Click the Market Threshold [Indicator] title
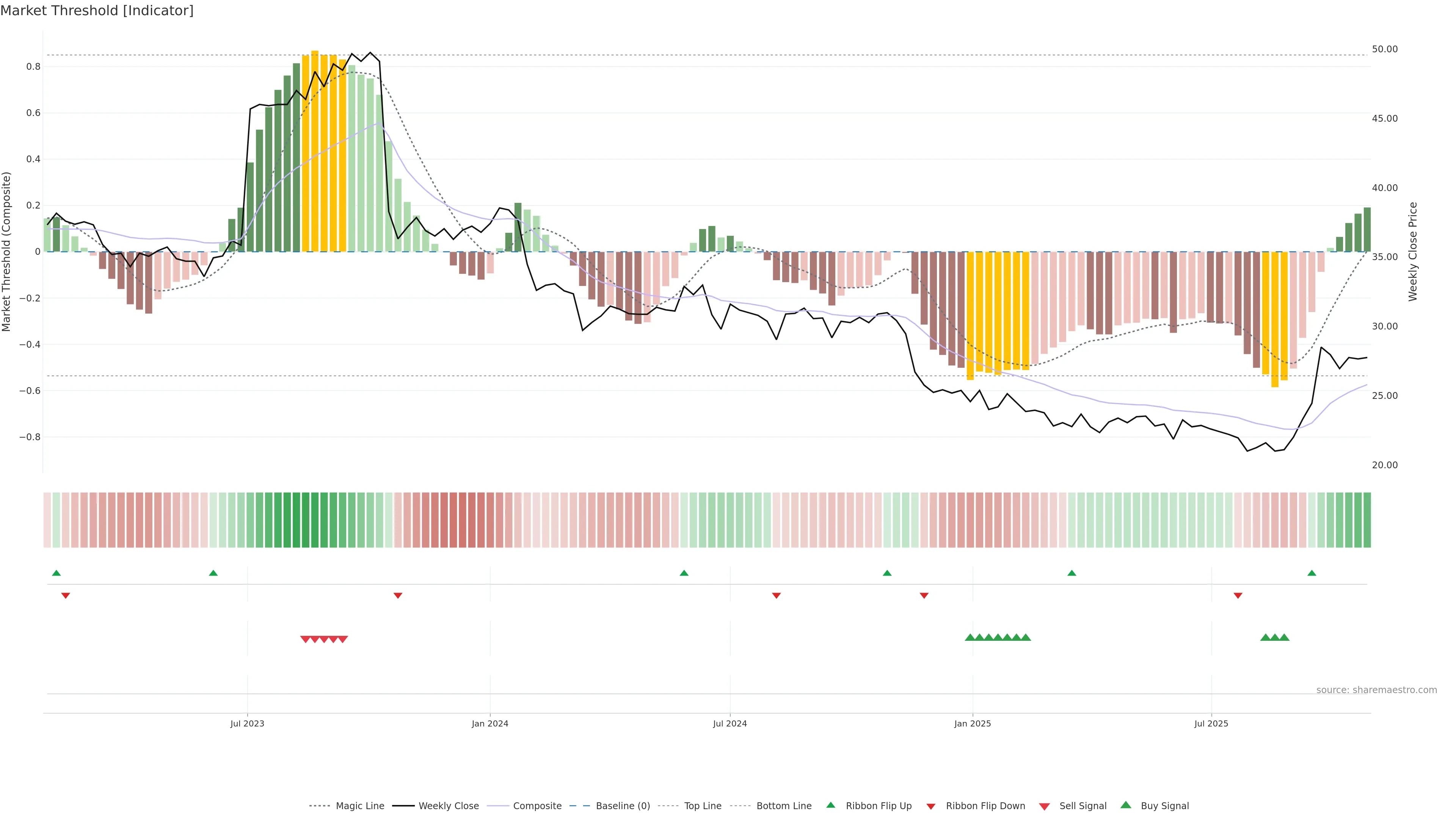This screenshot has width=1456, height=819. pyautogui.click(x=97, y=11)
